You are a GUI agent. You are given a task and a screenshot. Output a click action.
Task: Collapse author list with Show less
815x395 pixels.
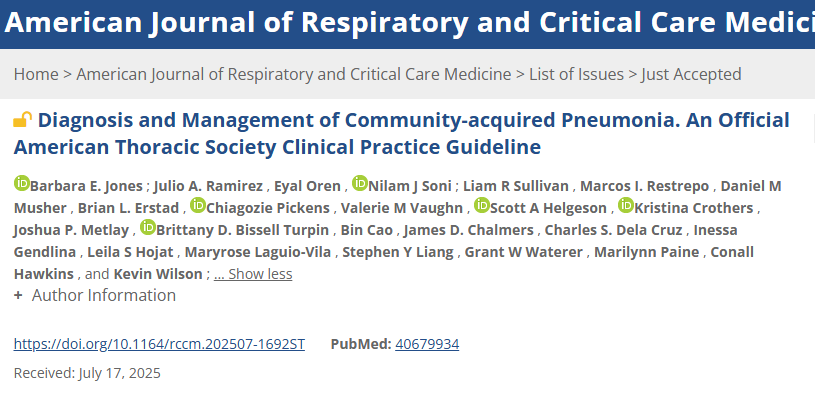[x=253, y=274]
